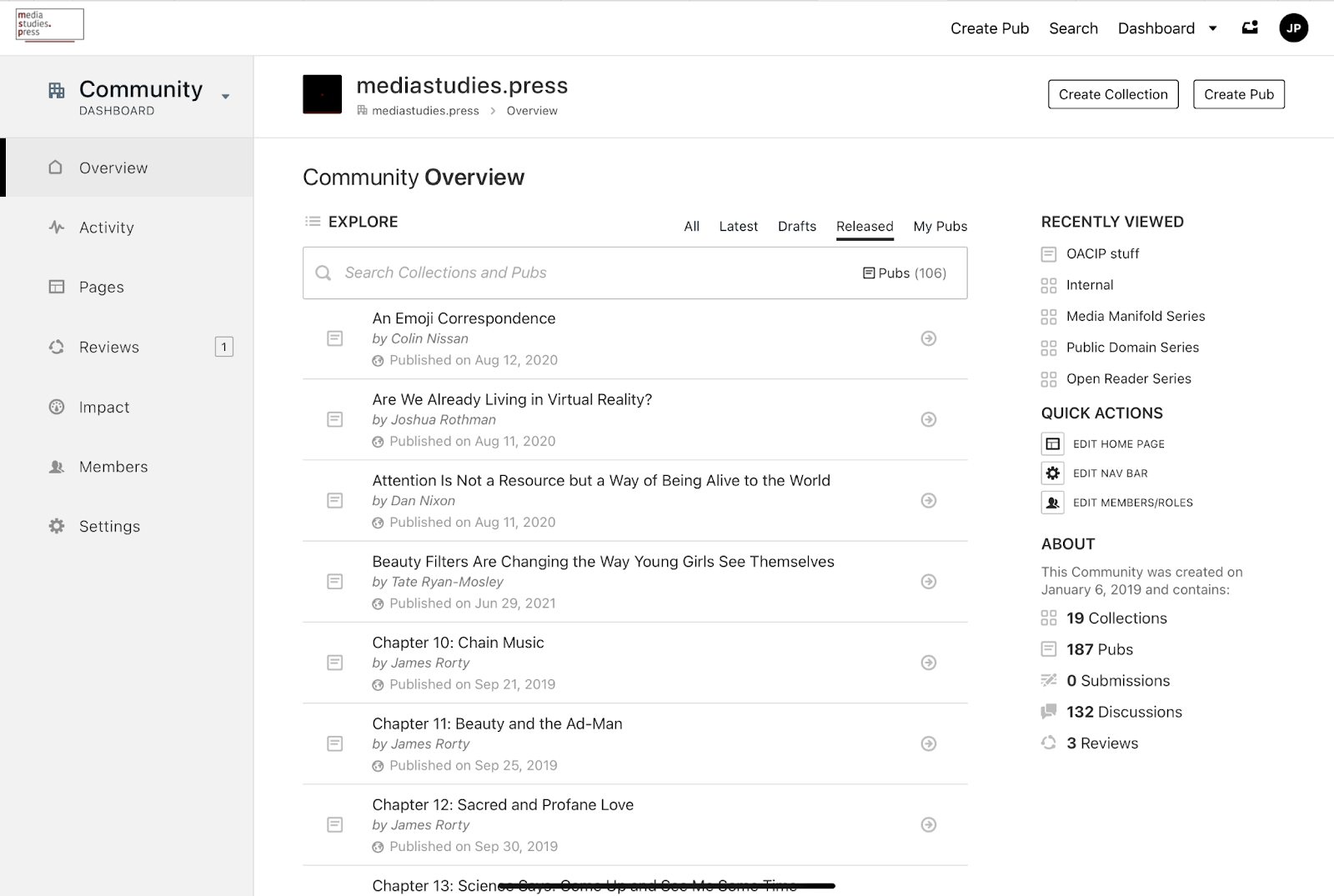Open arrow icon for Chapter 11: Beauty and the Ad-Man
The height and width of the screenshot is (896, 1334).
[x=928, y=743]
